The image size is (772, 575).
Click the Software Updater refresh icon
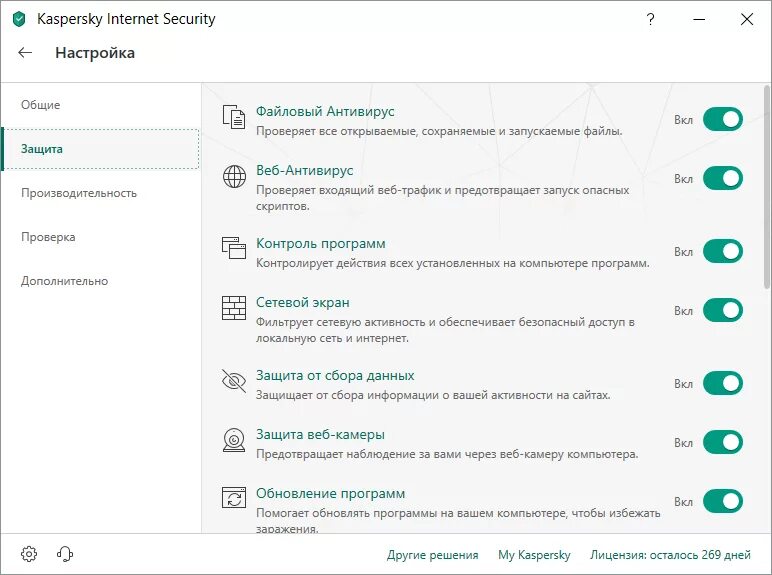tap(233, 499)
